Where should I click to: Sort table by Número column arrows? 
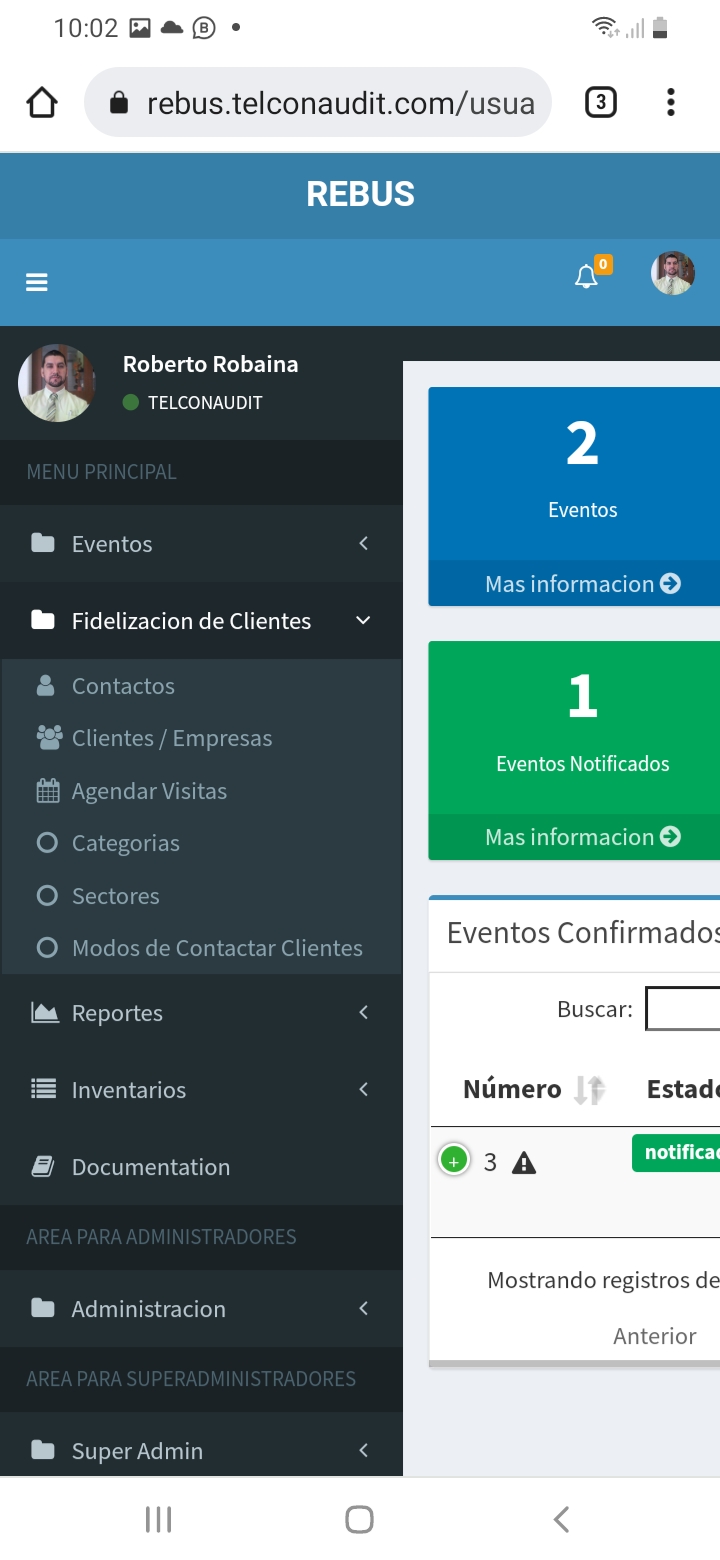[x=589, y=1089]
